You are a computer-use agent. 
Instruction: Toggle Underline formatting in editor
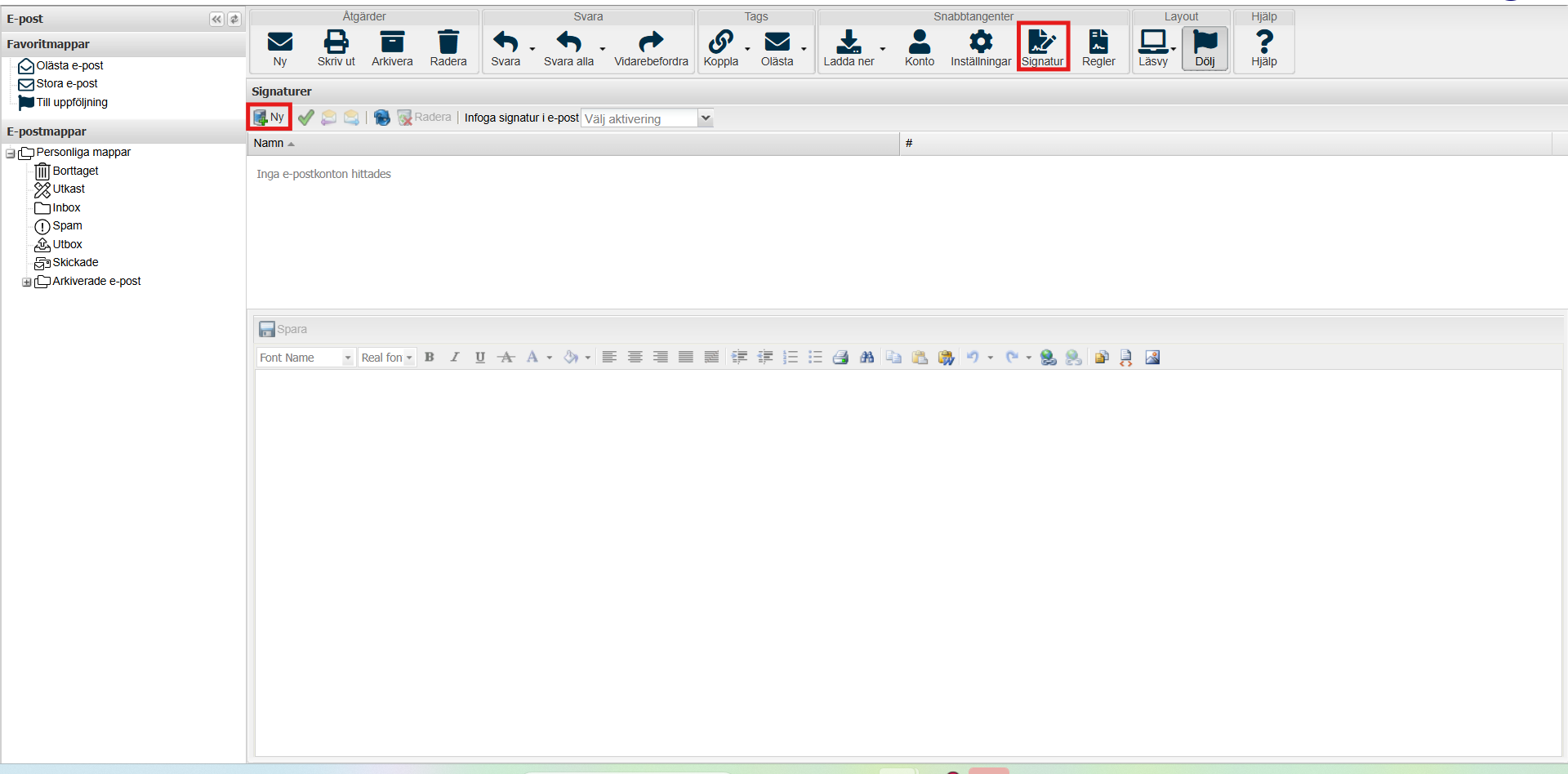pyautogui.click(x=480, y=358)
